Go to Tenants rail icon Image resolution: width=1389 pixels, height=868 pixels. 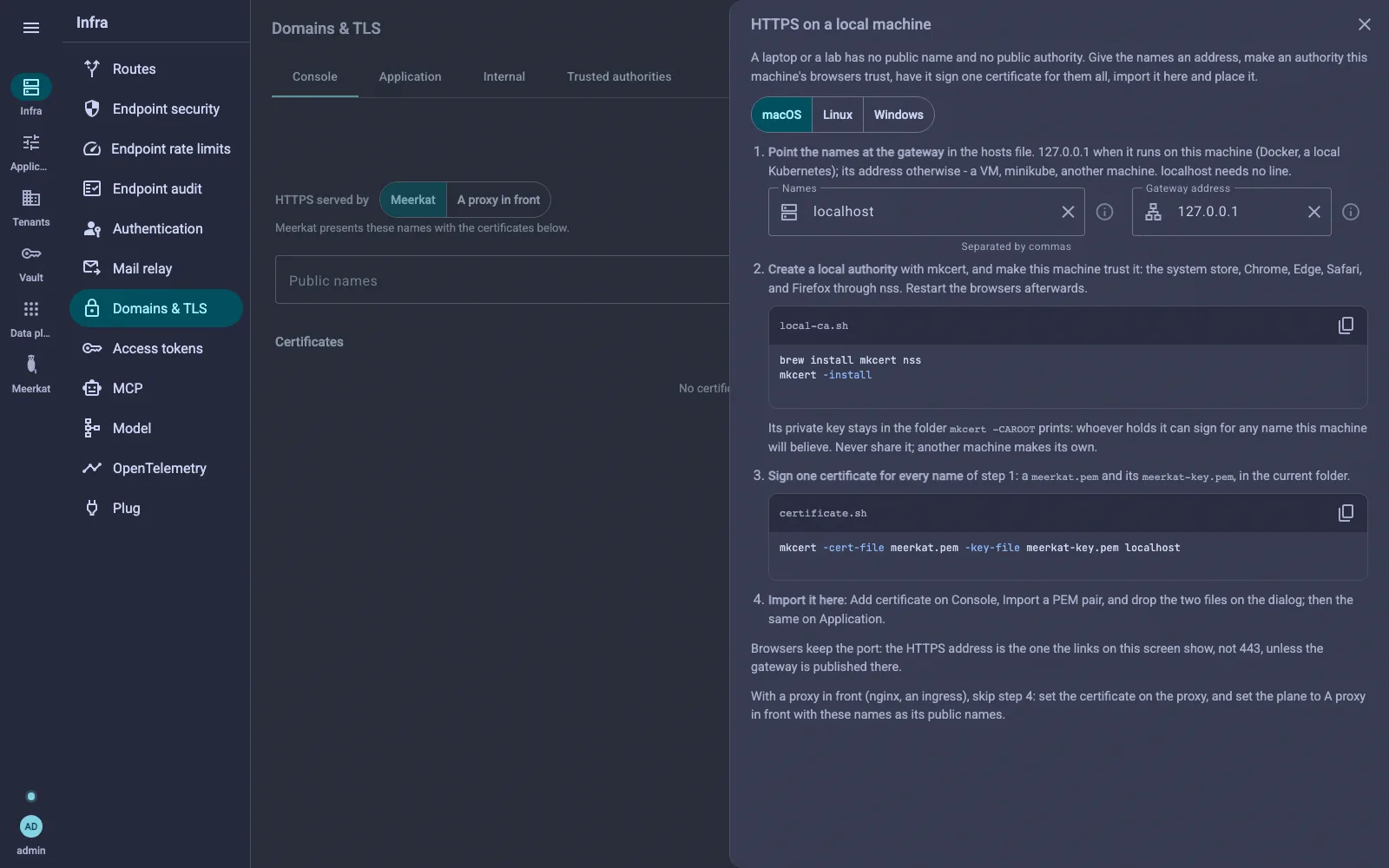(31, 198)
